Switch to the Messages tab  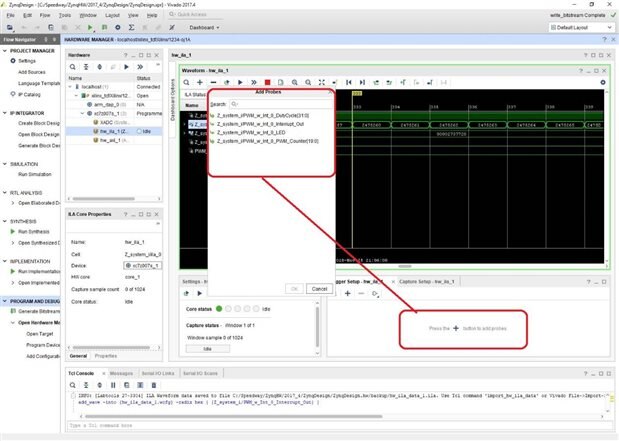[x=121, y=372]
